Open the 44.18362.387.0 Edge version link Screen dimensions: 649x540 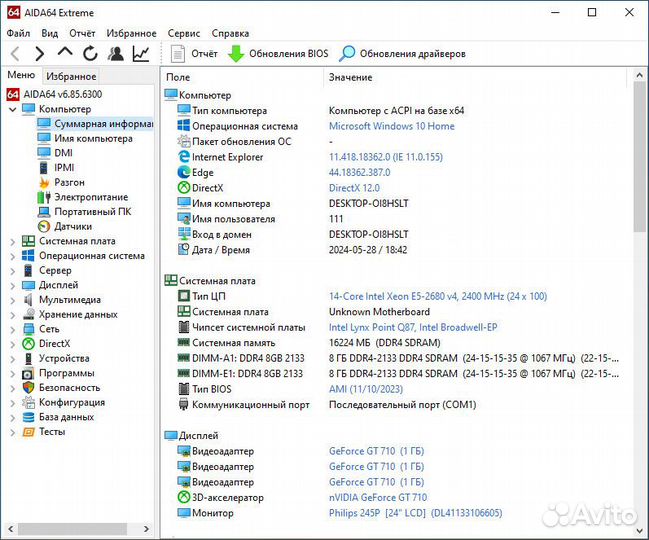pyautogui.click(x=359, y=172)
